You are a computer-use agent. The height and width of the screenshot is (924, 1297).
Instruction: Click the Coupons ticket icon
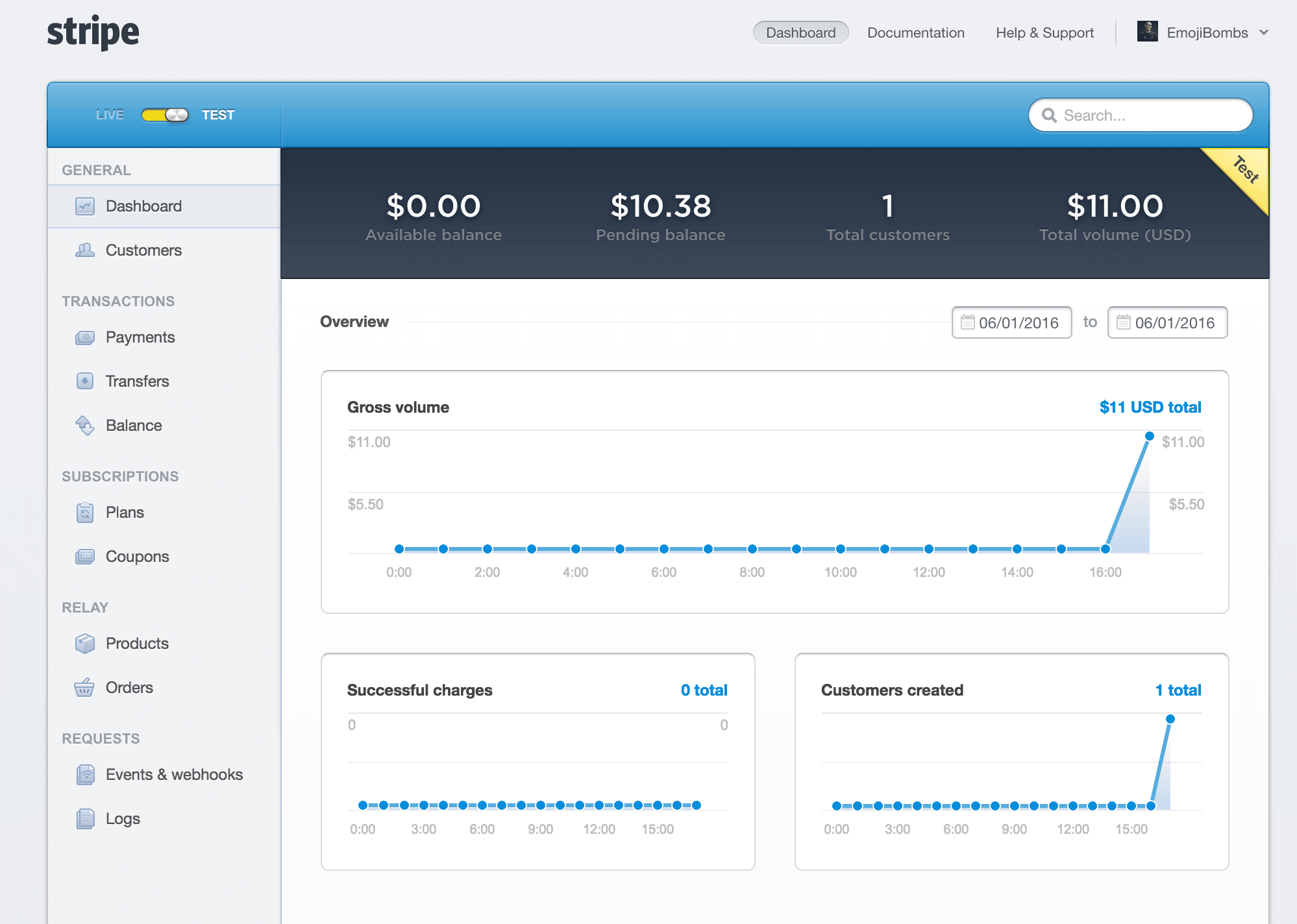tap(85, 557)
